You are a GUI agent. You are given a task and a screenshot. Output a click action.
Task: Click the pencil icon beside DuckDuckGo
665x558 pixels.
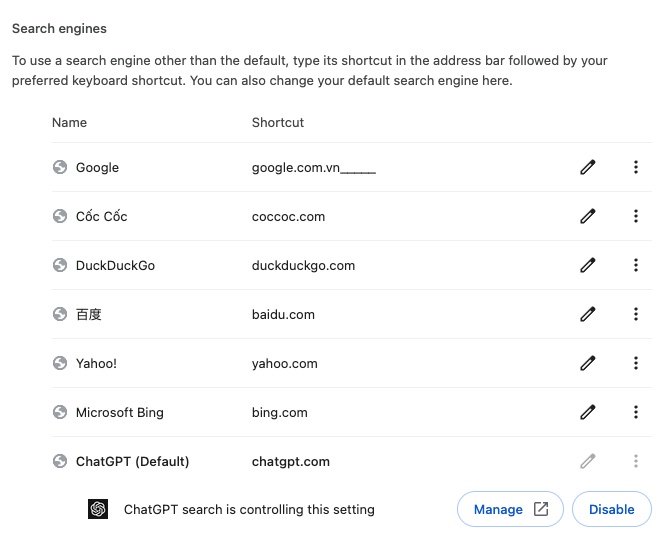point(588,266)
